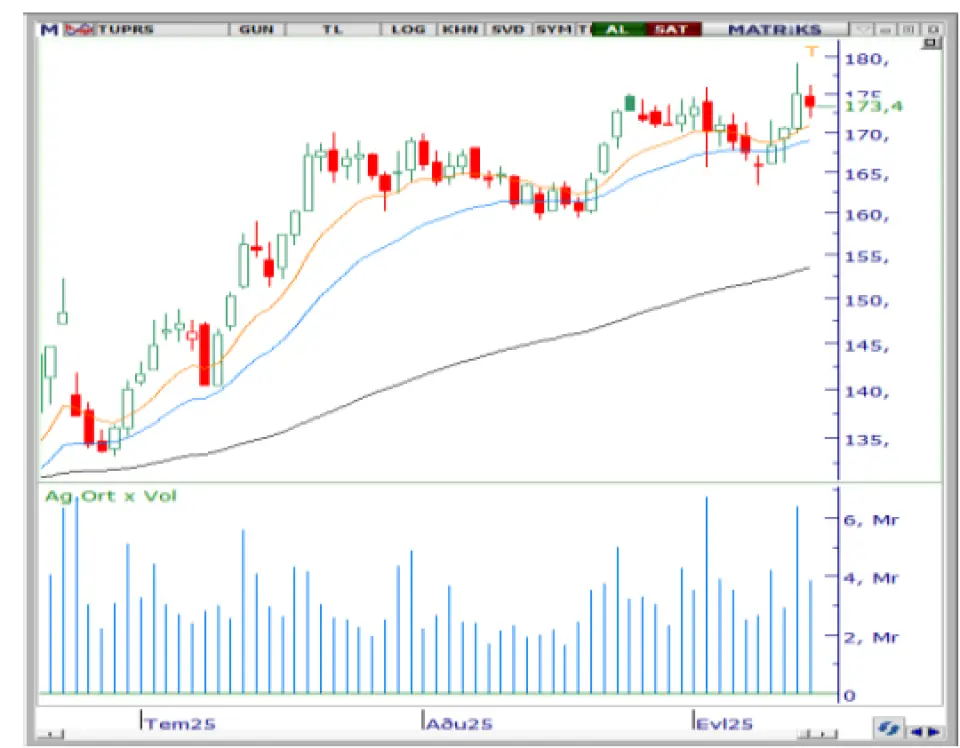Click the KHN toolbar button

[x=460, y=29]
